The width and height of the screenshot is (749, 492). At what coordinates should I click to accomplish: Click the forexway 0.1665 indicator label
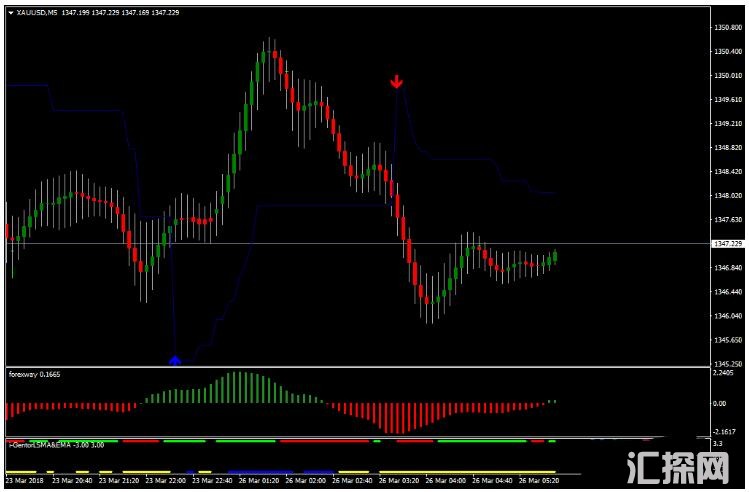pyautogui.click(x=34, y=374)
